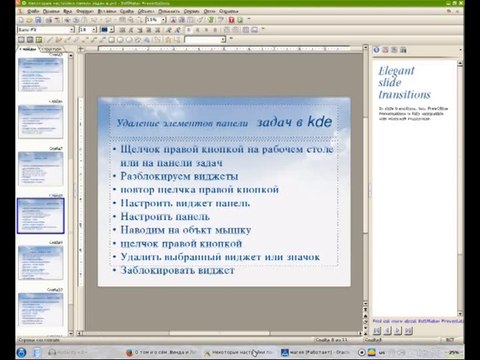This screenshot has width=480, height=360.
Task: Click the right sidebar scrollbar up arrow
Action: (460, 63)
